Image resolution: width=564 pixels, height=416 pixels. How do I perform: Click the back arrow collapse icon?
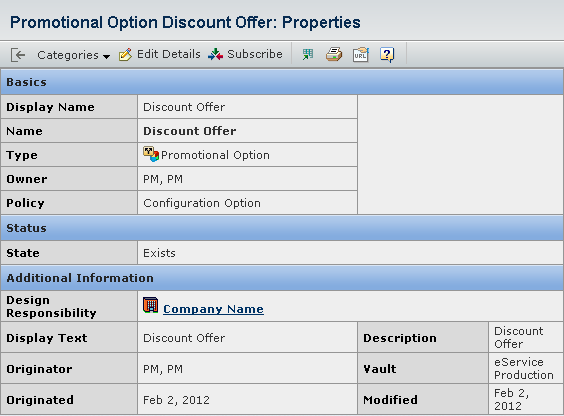point(18,55)
